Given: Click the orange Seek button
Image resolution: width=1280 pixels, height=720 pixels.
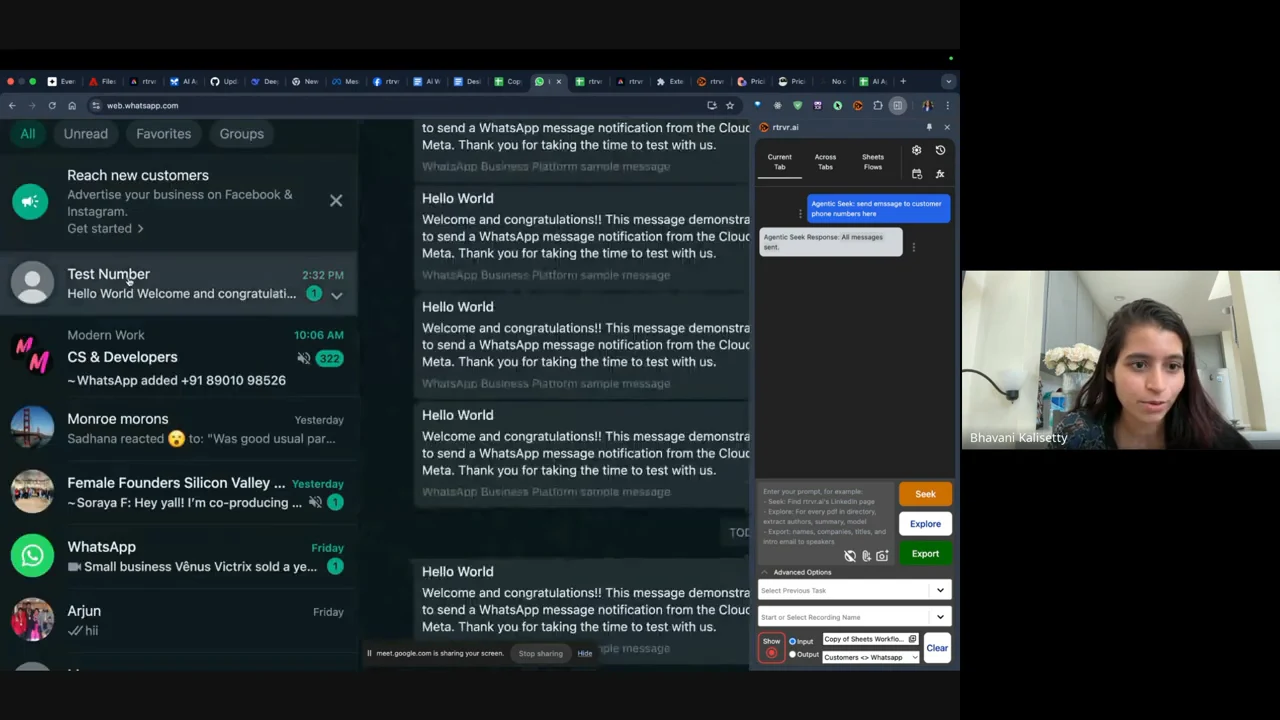Looking at the screenshot, I should click(925, 494).
